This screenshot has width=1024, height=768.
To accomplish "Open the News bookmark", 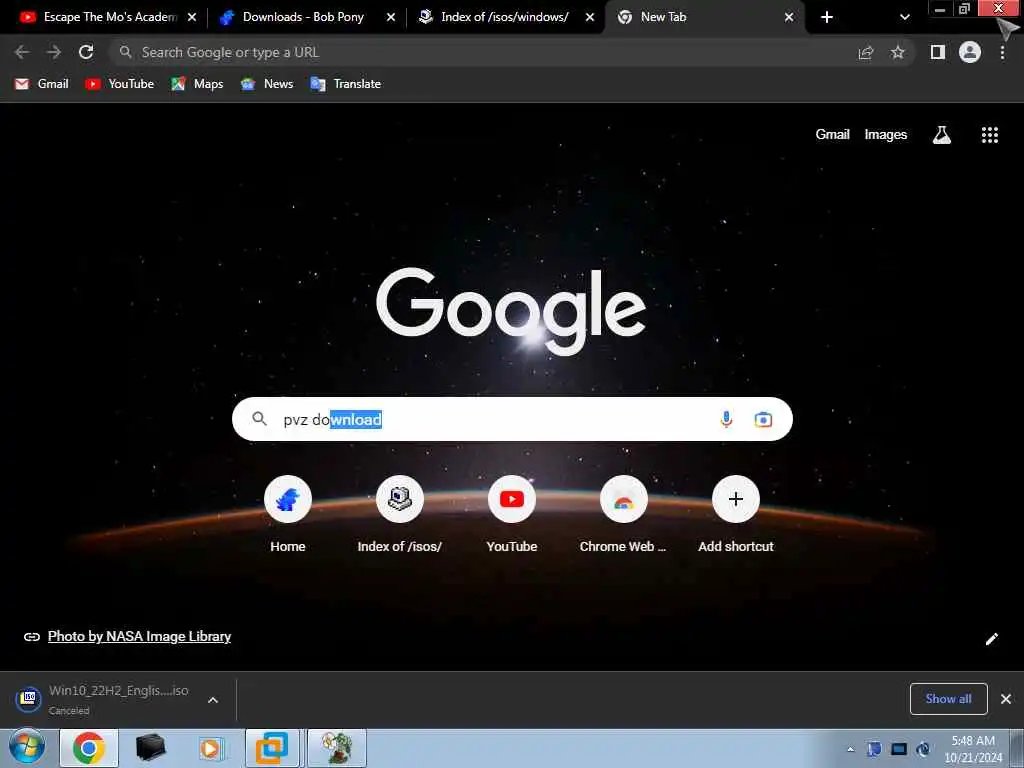I will pyautogui.click(x=267, y=84).
